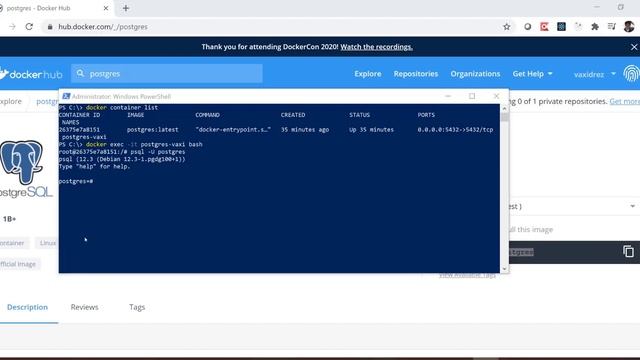Image resolution: width=640 pixels, height=360 pixels.
Task: Click the PowerShell scrollbar up arrow
Action: (x=504, y=109)
